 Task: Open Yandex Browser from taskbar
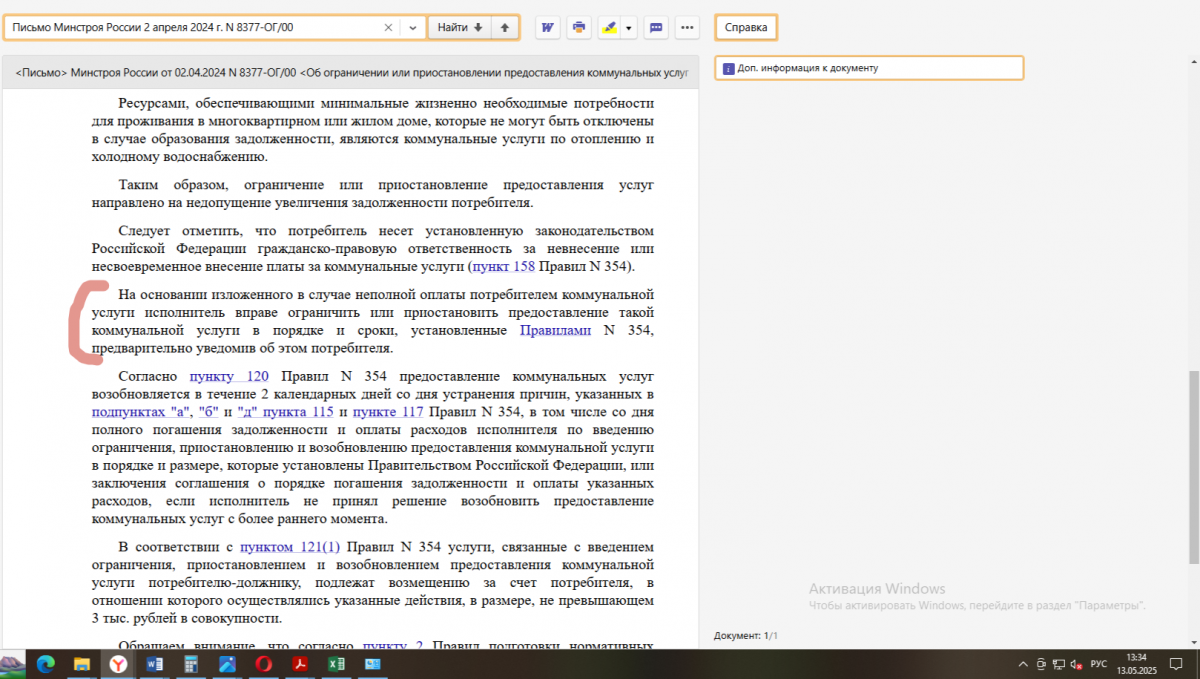[118, 664]
